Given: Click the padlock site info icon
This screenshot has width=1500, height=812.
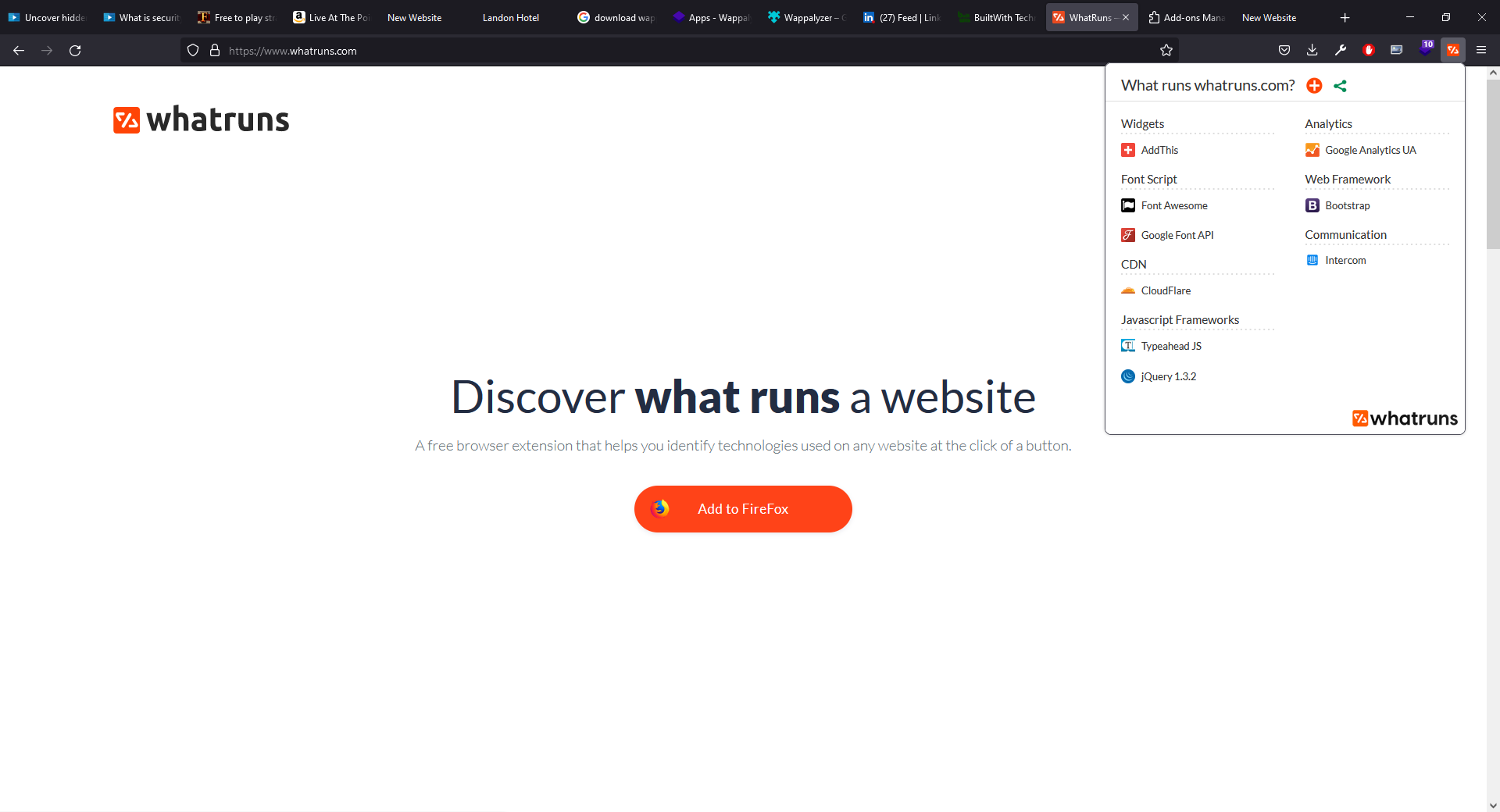Looking at the screenshot, I should click(215, 51).
